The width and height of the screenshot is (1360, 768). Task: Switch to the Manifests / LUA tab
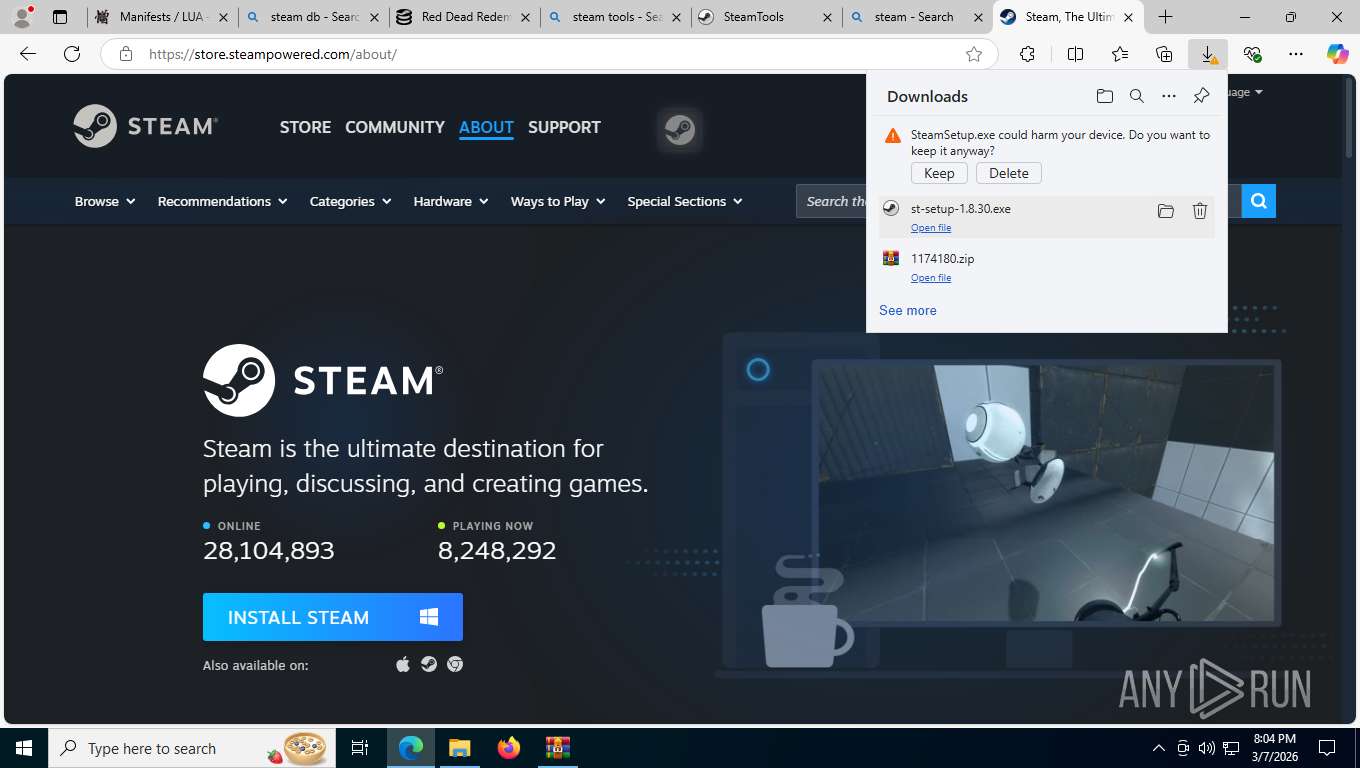click(163, 17)
